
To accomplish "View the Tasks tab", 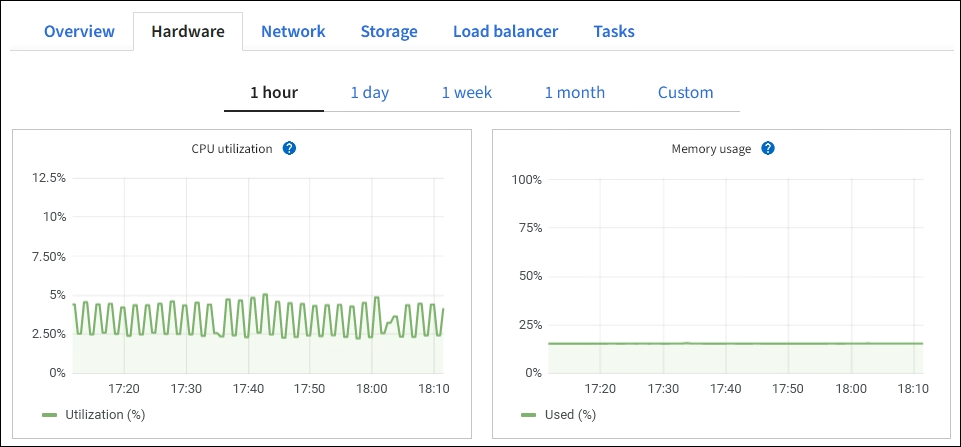I will pos(614,31).
